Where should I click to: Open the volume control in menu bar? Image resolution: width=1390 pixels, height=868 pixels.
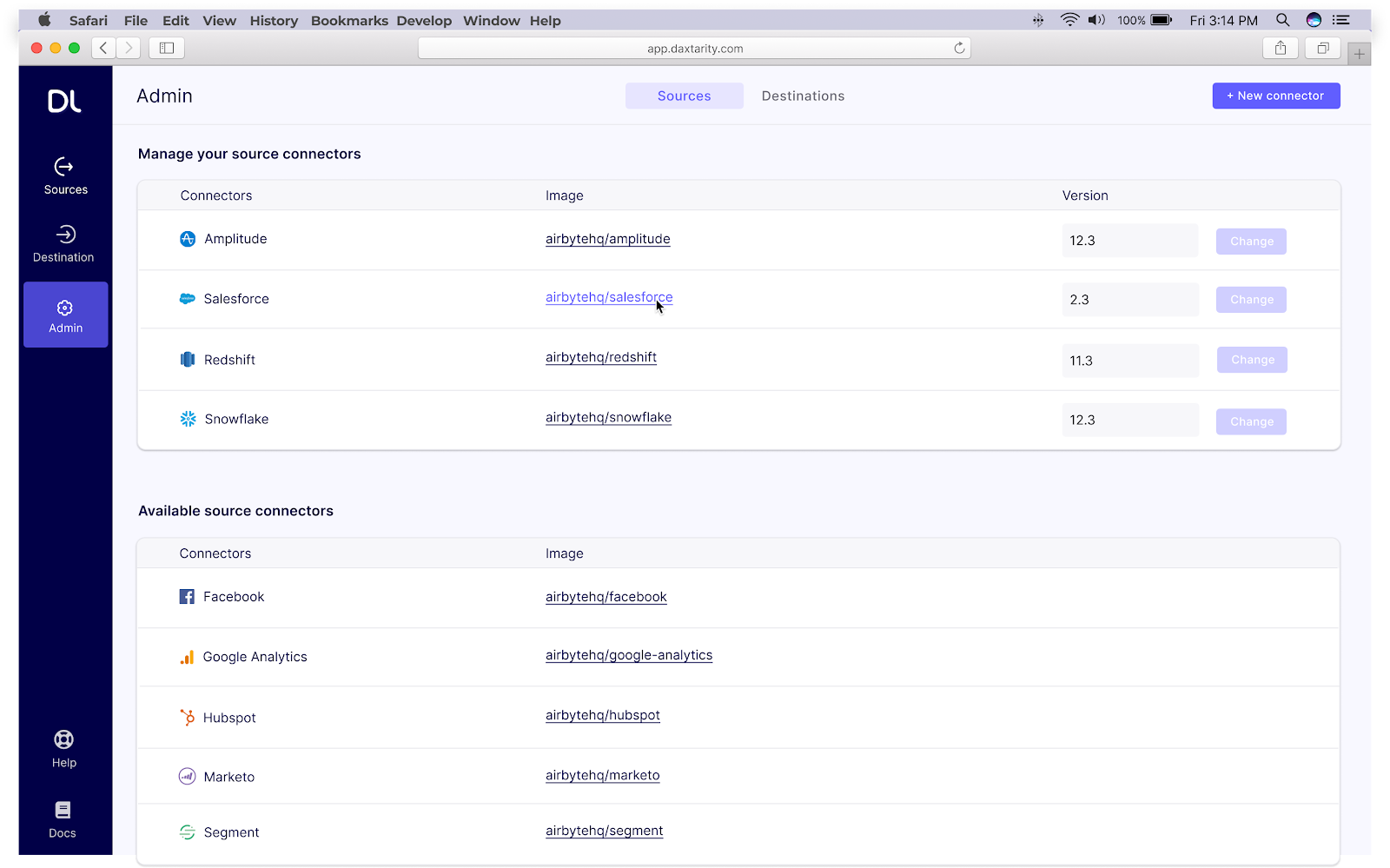coord(1096,20)
